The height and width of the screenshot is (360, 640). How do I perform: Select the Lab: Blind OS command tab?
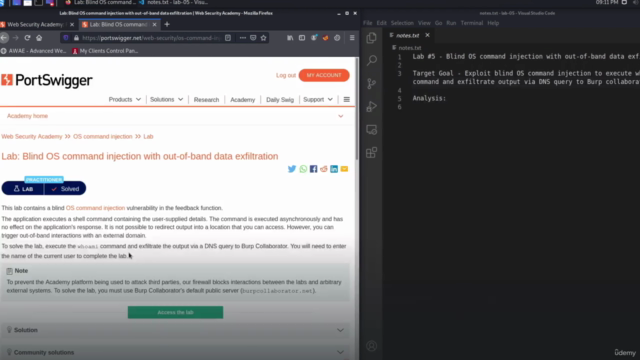(x=120, y=24)
